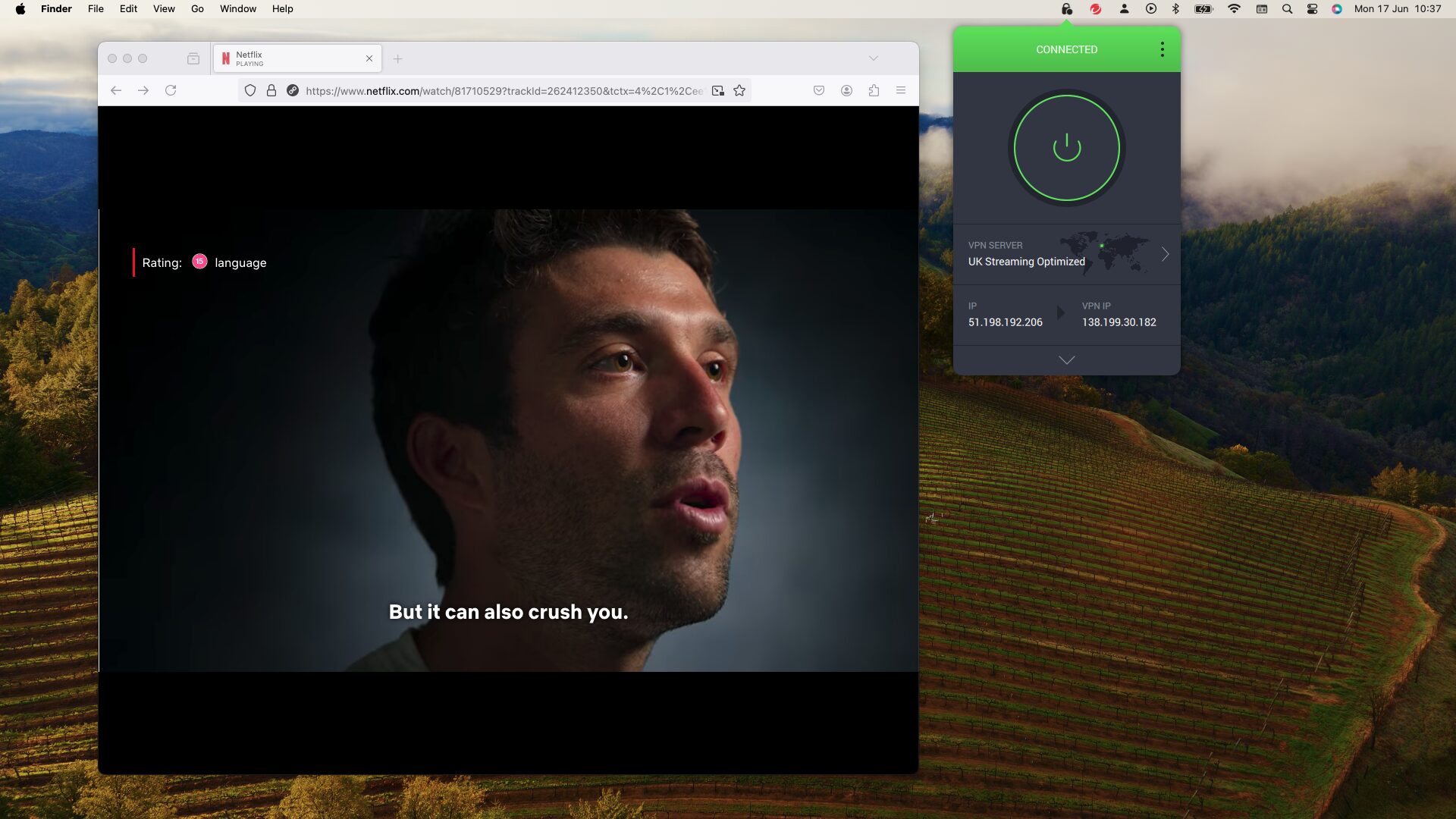The width and height of the screenshot is (1456, 819).
Task: Open the Now Playing menu bar icon
Action: point(1151,9)
